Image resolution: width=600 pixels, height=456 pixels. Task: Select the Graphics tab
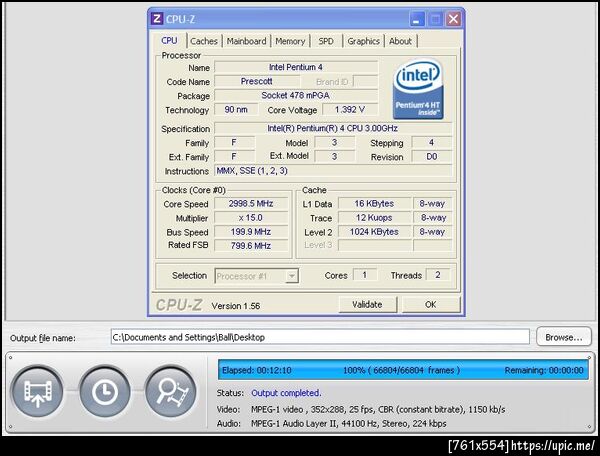[x=364, y=41]
